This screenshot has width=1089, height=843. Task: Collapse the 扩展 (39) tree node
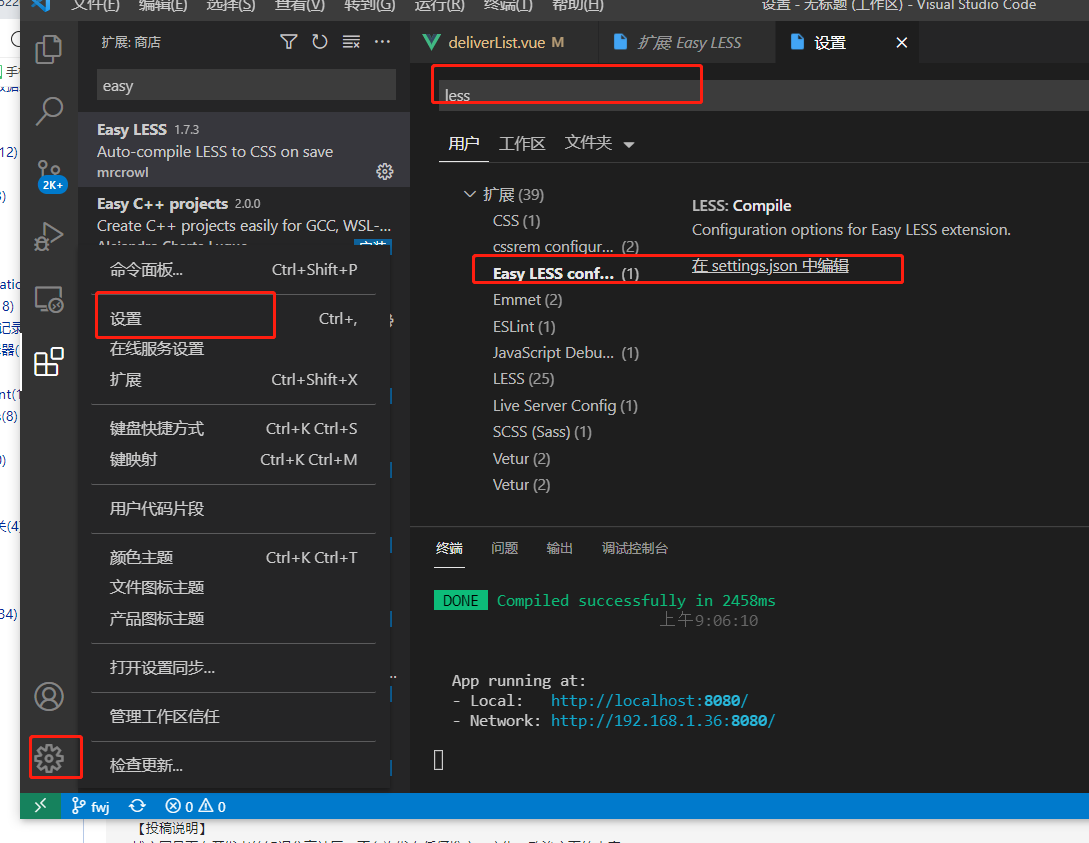coord(470,194)
